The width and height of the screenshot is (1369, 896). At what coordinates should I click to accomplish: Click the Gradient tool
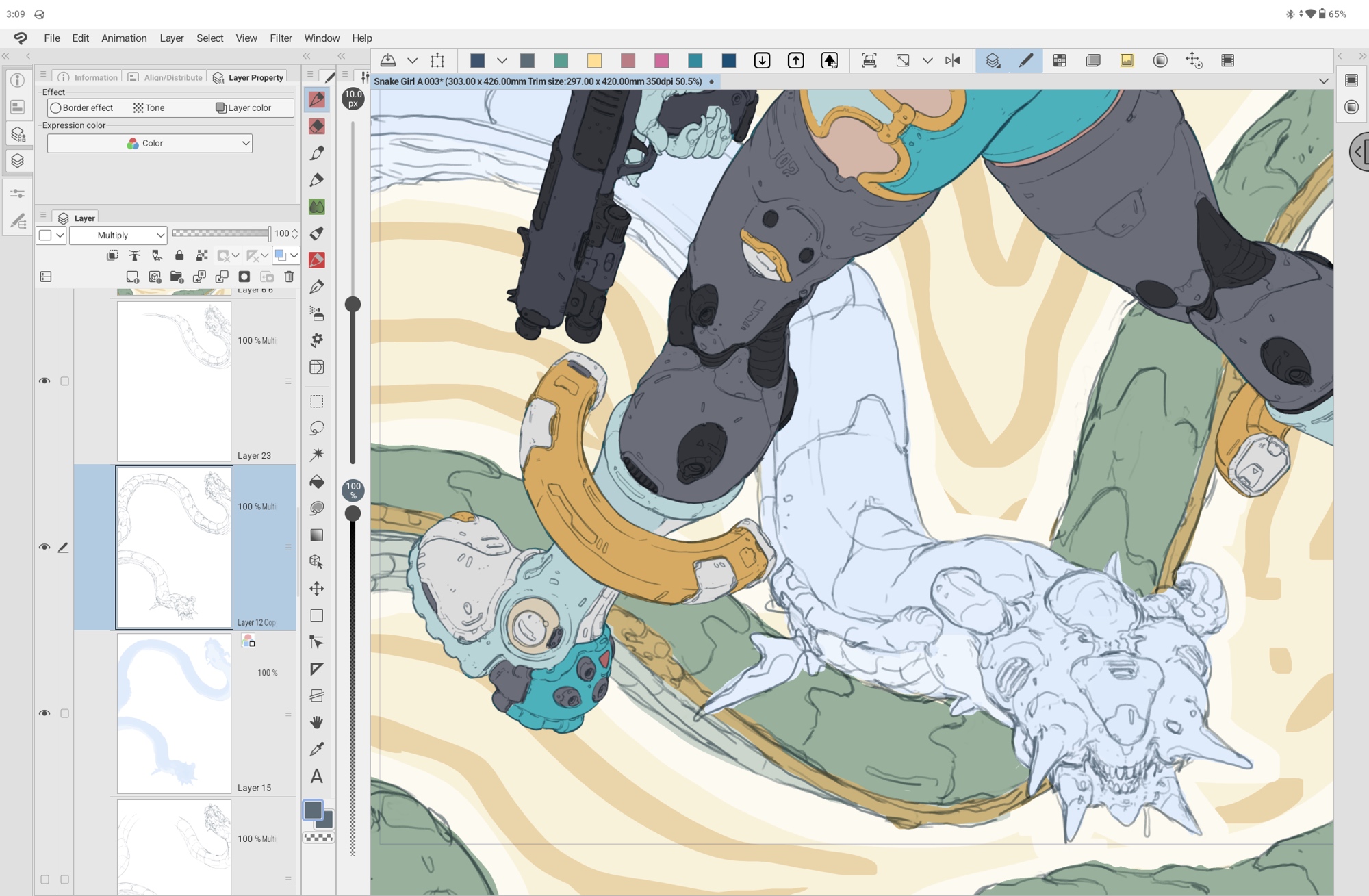[x=316, y=535]
